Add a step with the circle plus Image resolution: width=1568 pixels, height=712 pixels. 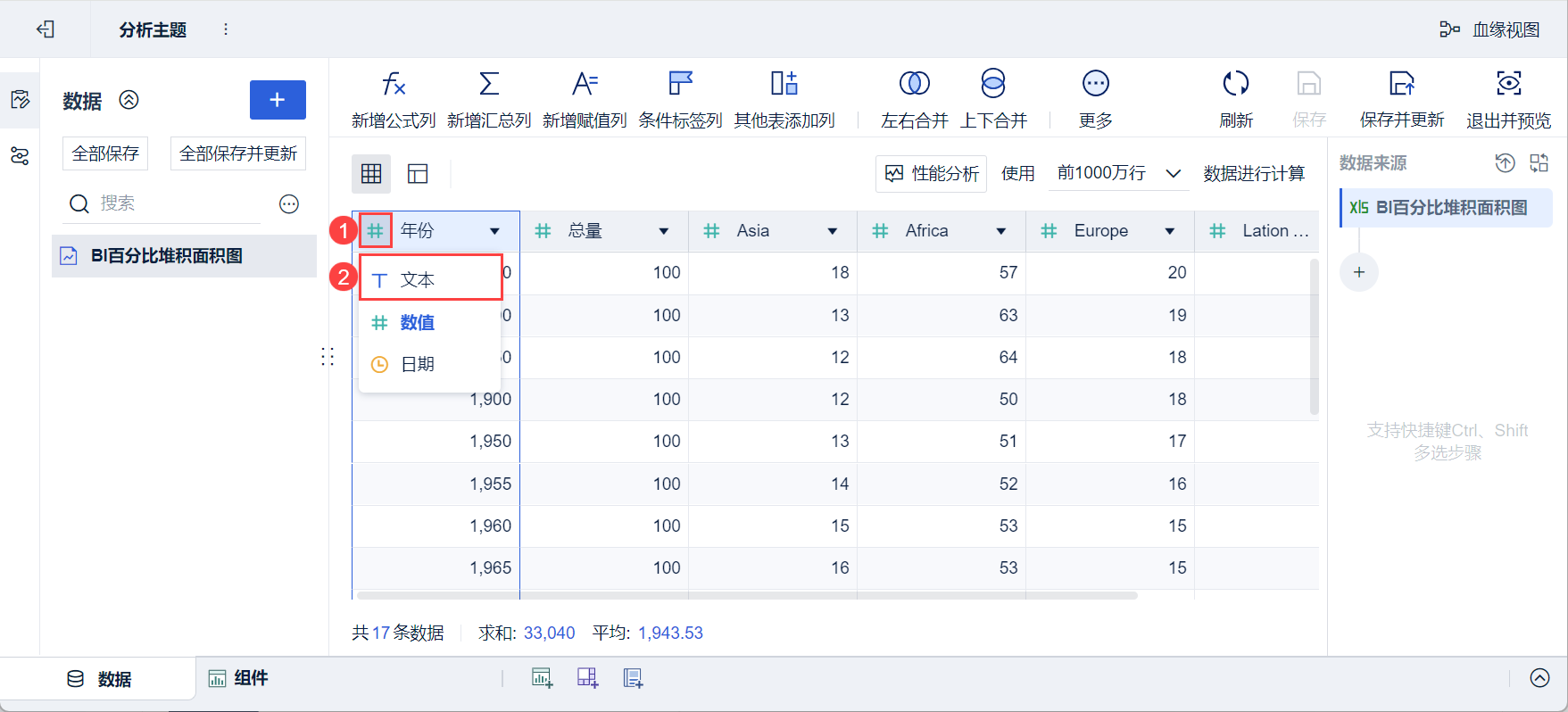point(1359,272)
